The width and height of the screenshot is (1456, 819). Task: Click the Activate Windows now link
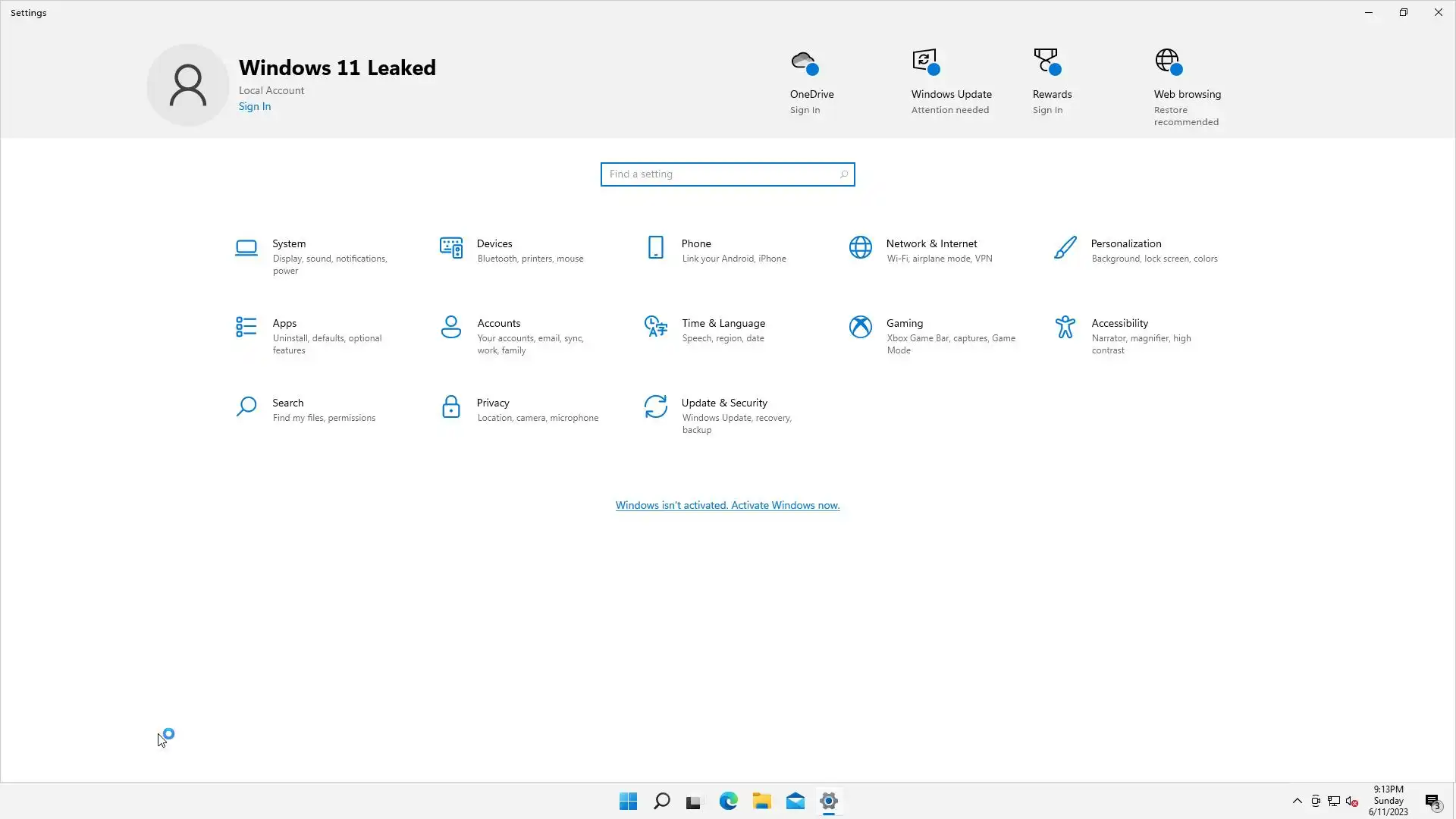coord(727,506)
